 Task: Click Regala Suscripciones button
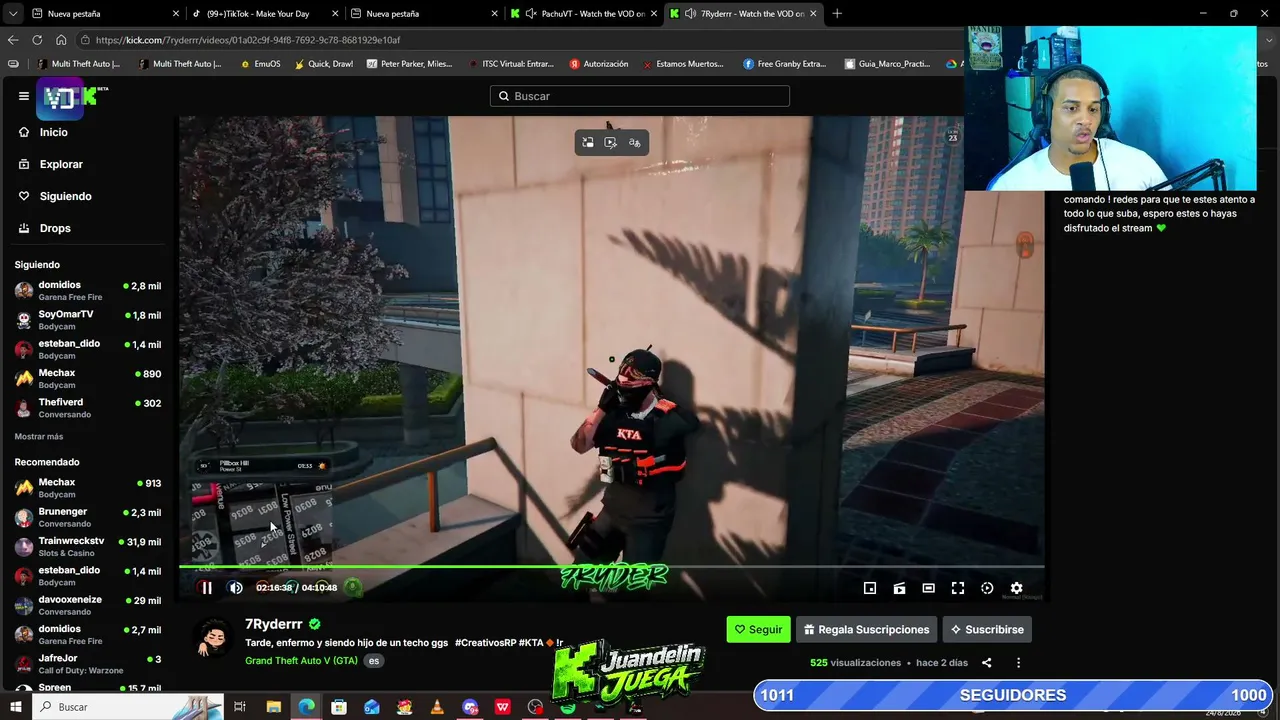[x=867, y=629]
